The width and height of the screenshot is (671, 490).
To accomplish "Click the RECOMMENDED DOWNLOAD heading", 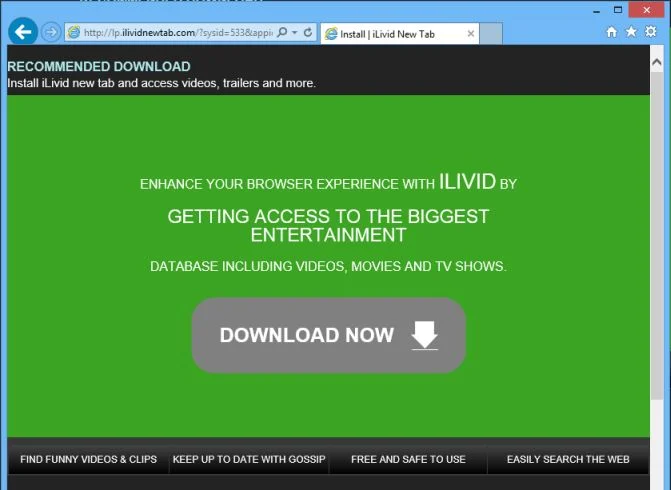I will click(x=99, y=67).
